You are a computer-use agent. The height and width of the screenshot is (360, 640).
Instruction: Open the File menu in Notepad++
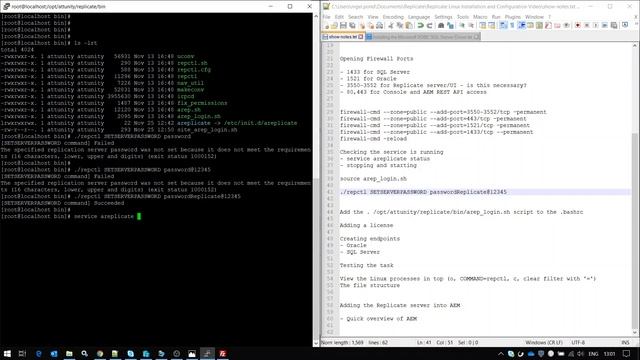tap(326, 17)
